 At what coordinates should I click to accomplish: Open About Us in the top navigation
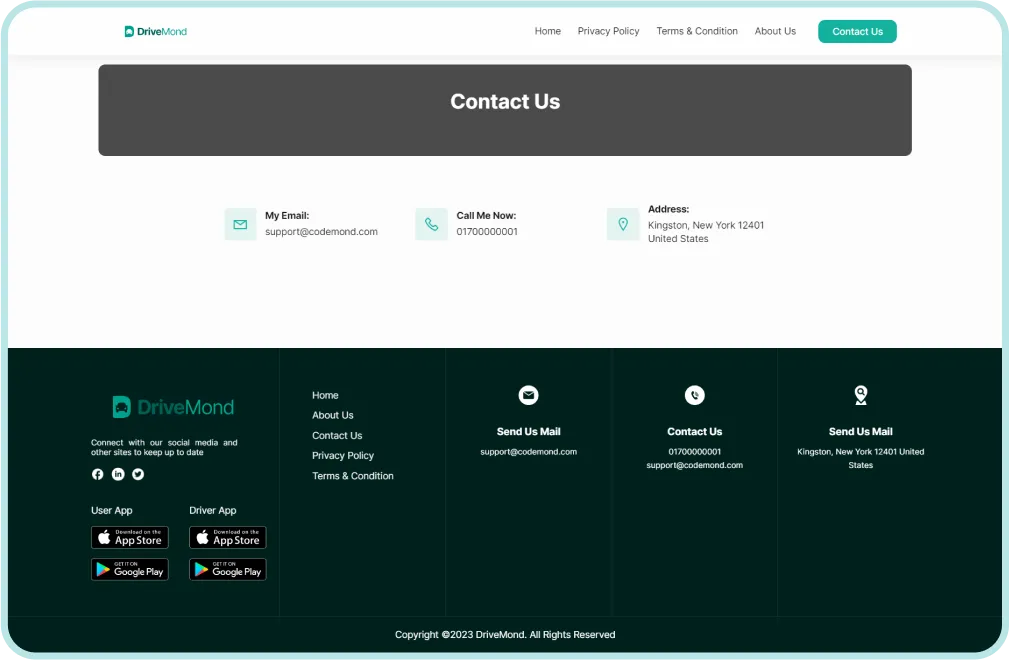click(775, 31)
